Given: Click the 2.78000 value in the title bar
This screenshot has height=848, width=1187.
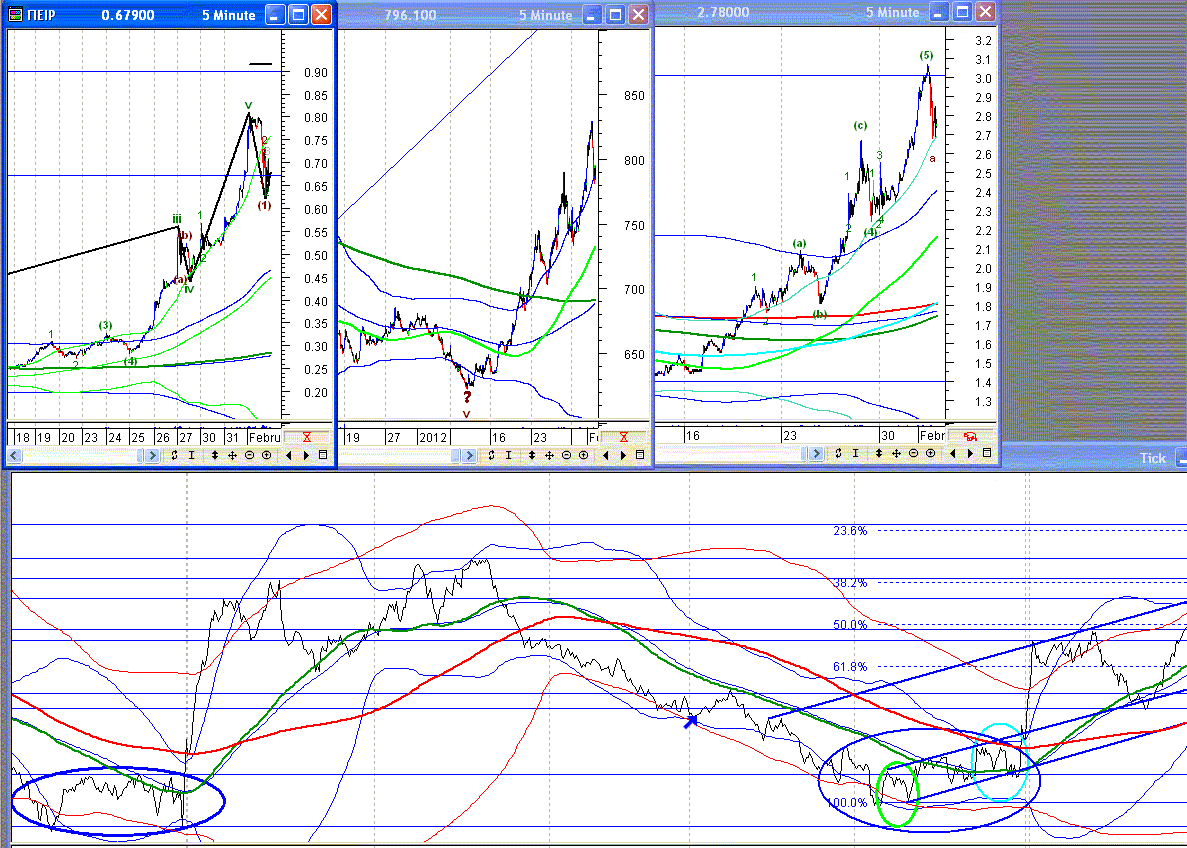Looking at the screenshot, I should (x=724, y=12).
